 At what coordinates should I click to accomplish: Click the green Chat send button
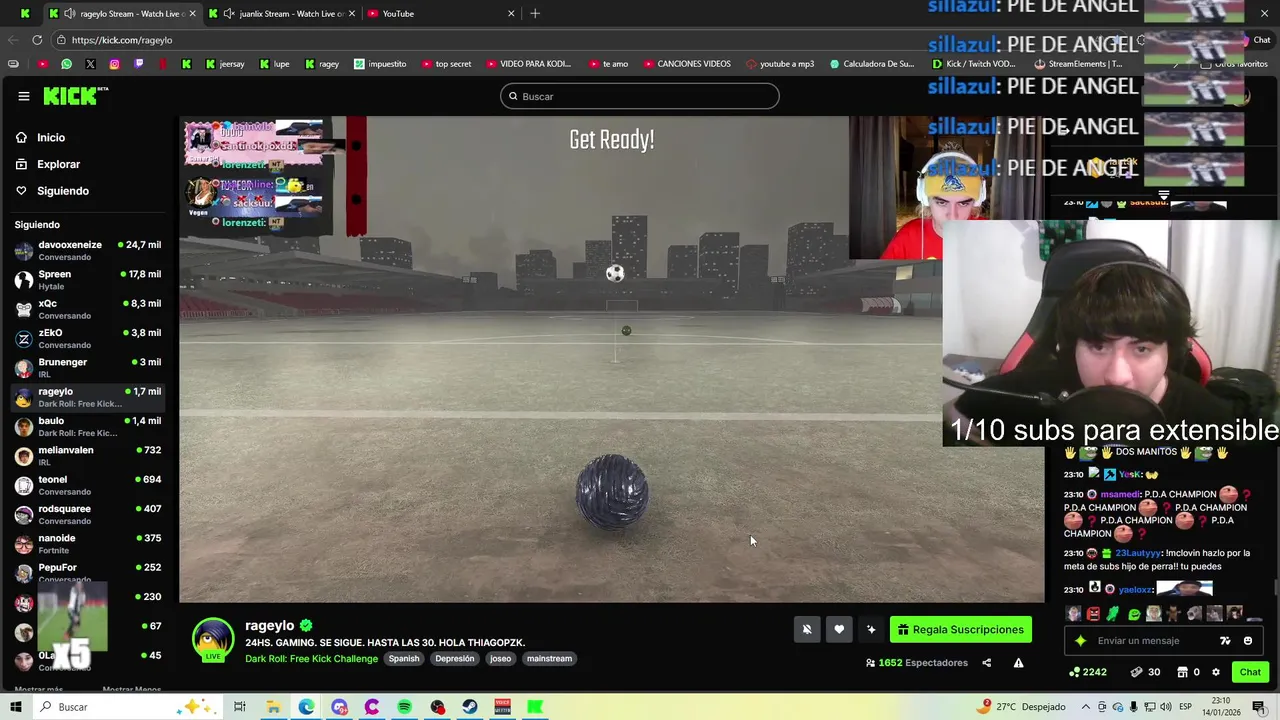[1250, 672]
